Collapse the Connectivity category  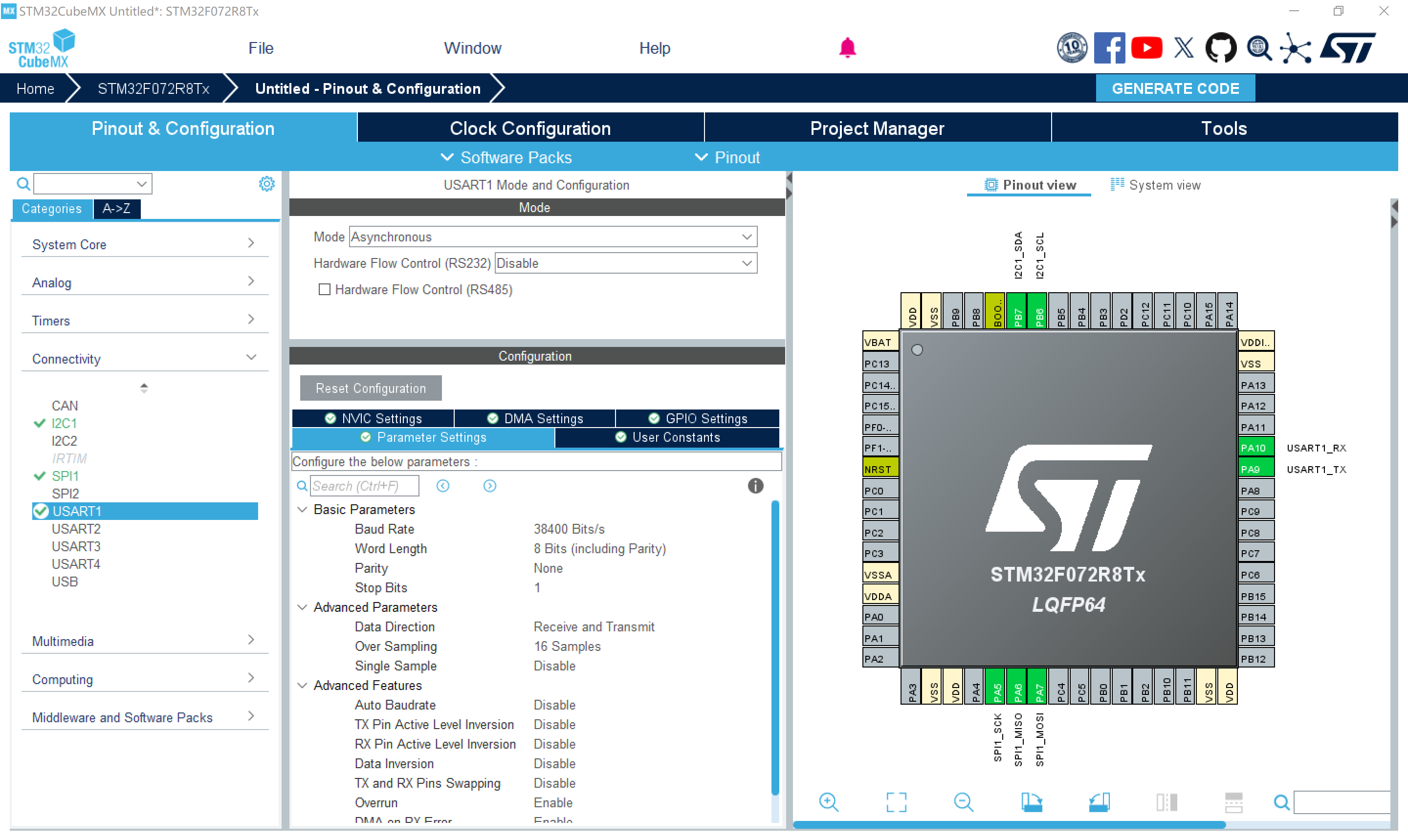point(251,357)
